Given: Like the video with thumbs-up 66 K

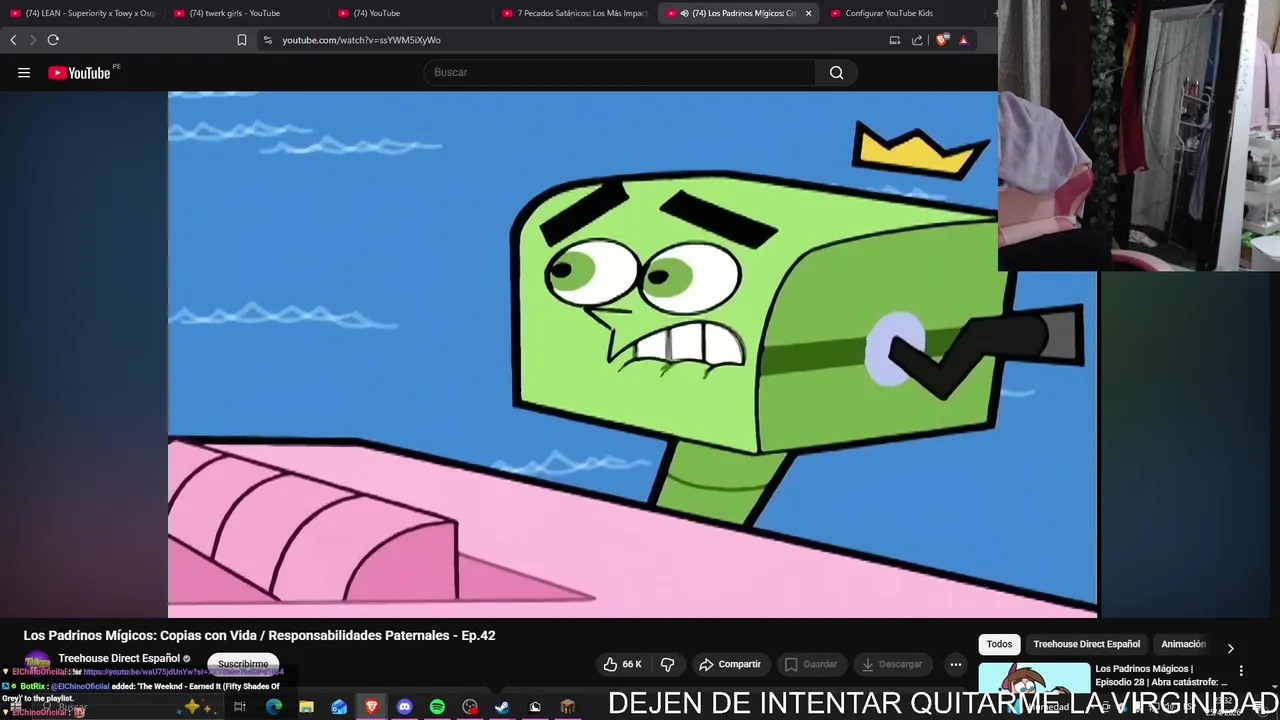Looking at the screenshot, I should [x=622, y=664].
